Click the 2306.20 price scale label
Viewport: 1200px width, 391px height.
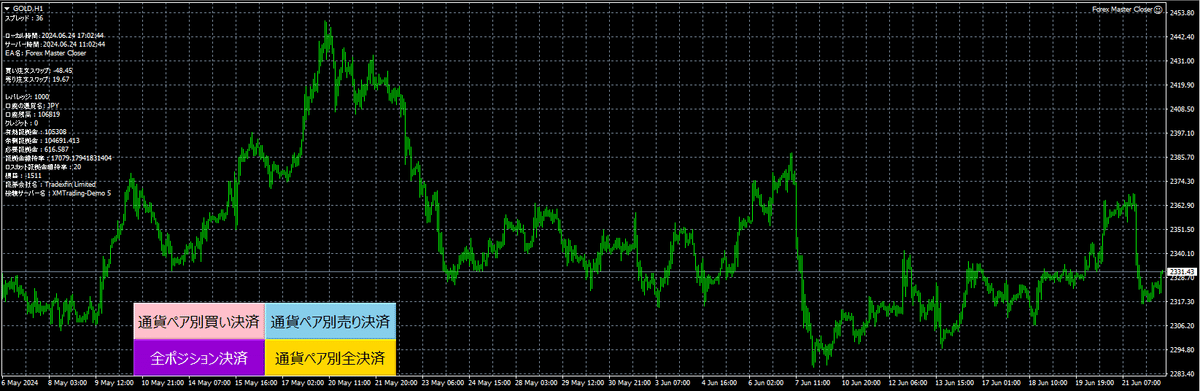coord(1183,326)
